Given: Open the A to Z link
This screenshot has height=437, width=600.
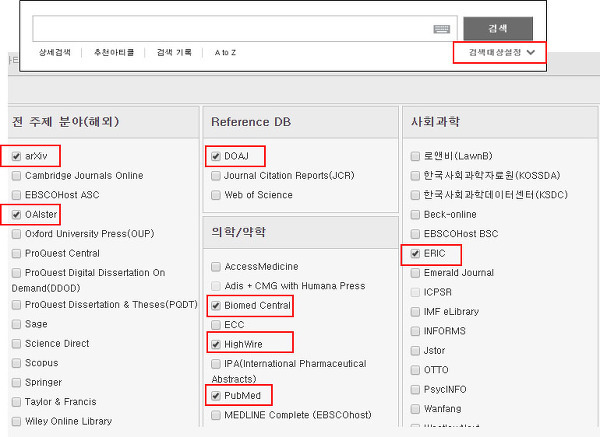Looking at the screenshot, I should click(225, 53).
